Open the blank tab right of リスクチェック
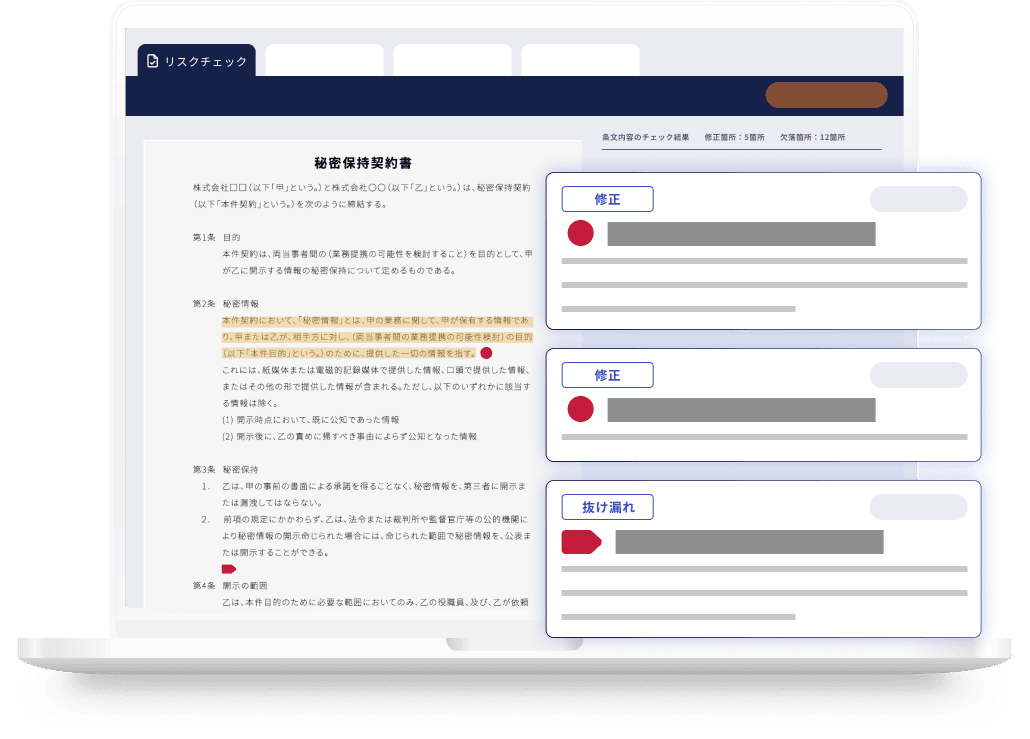1030x739 pixels. (324, 60)
